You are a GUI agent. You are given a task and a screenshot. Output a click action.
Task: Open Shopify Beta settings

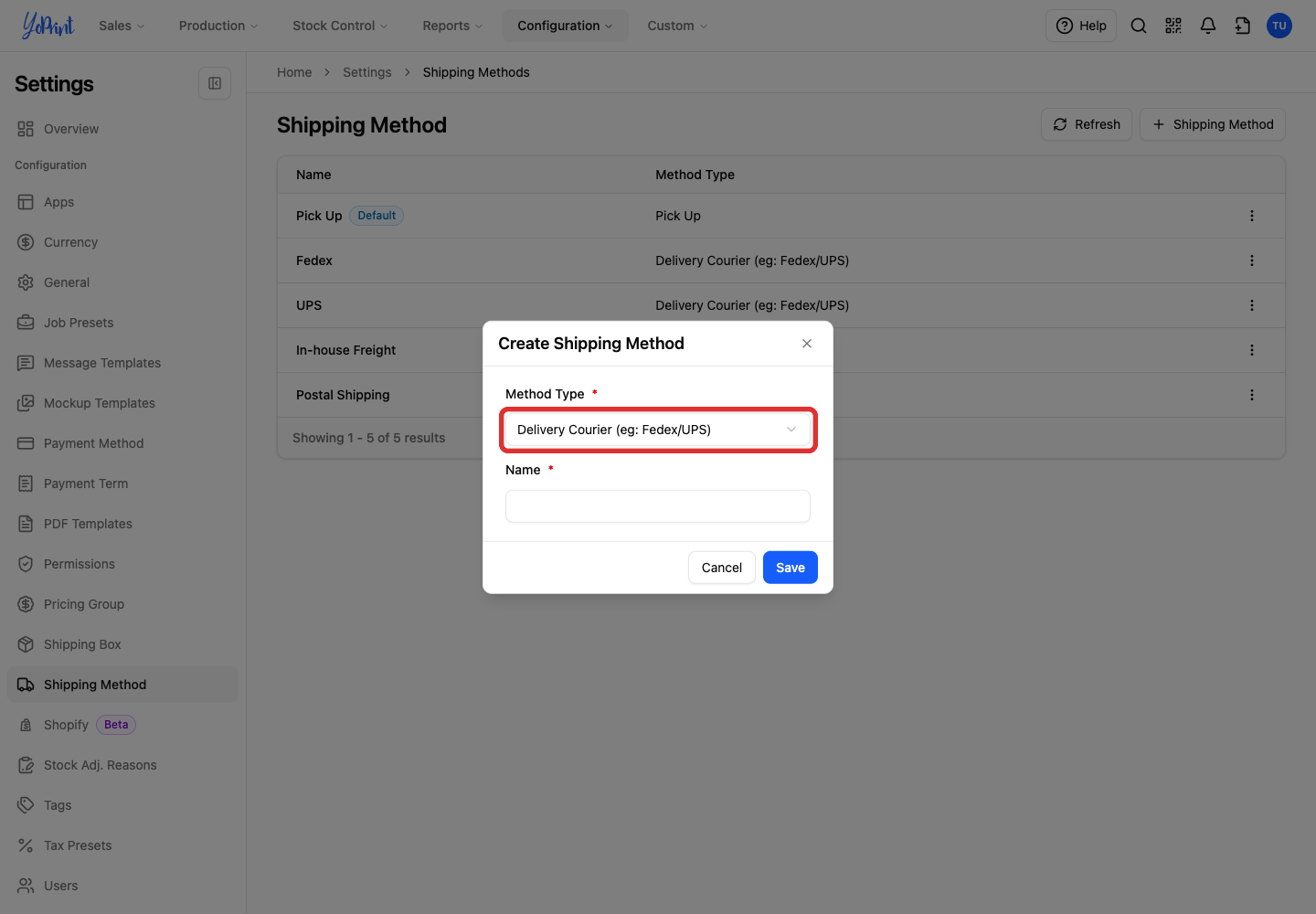pos(122,725)
